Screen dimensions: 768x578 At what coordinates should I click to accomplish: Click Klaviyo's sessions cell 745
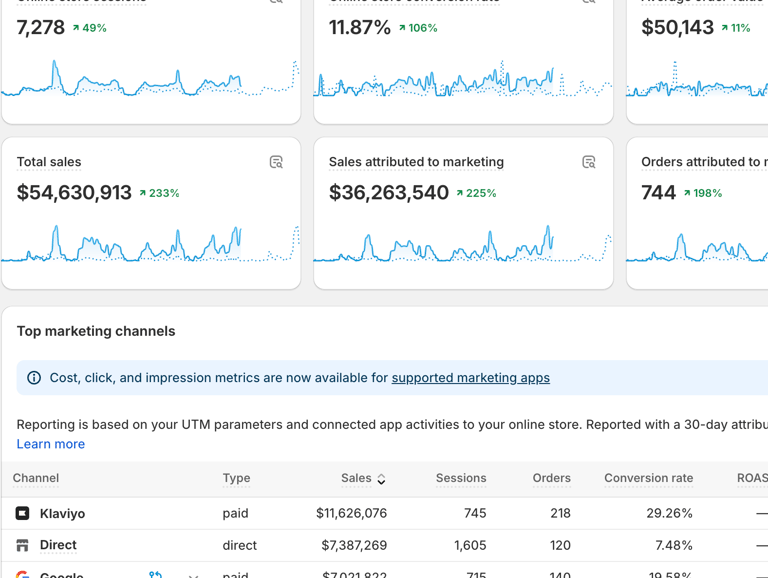475,513
